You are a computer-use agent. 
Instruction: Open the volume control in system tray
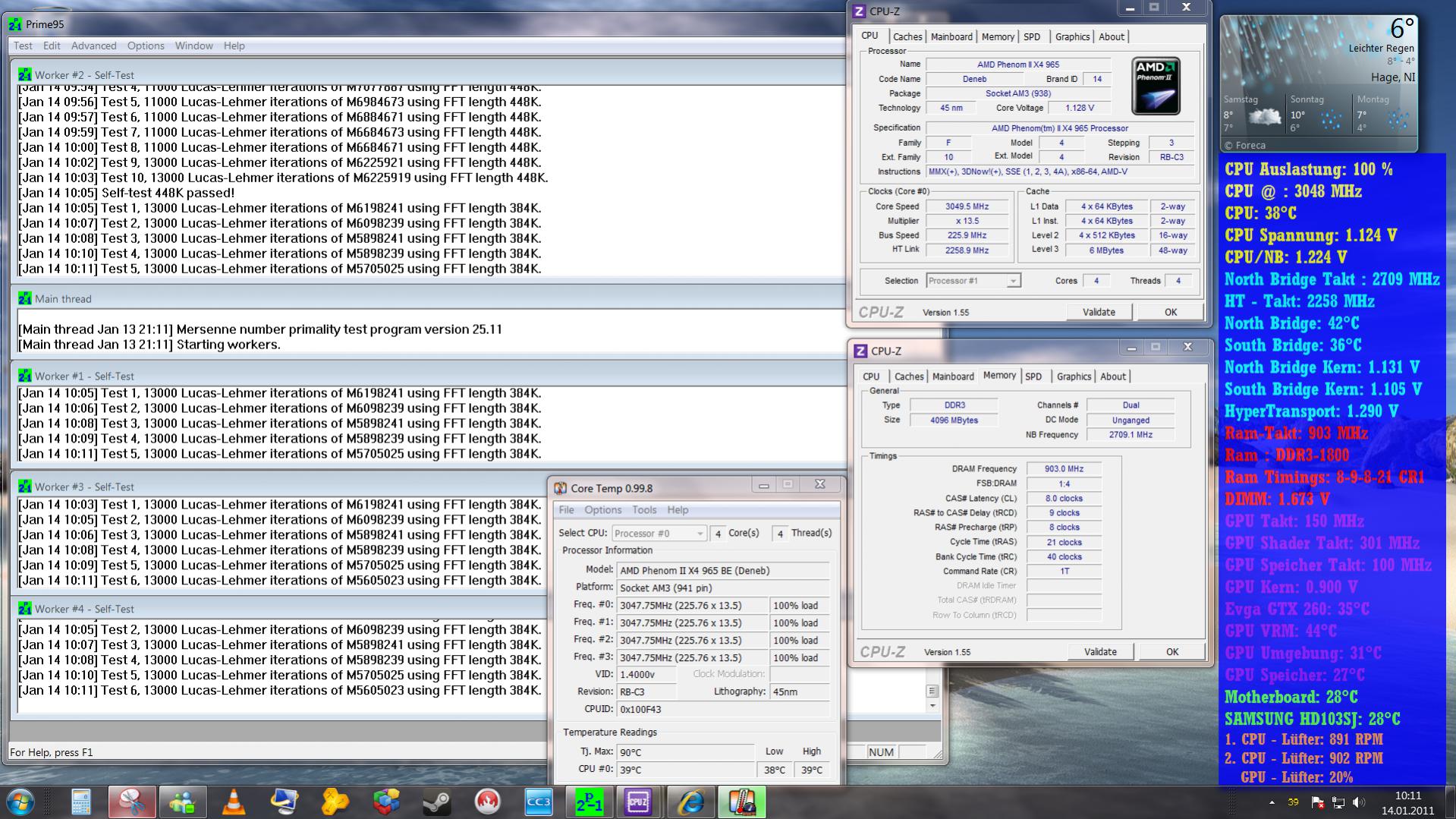point(1358,802)
